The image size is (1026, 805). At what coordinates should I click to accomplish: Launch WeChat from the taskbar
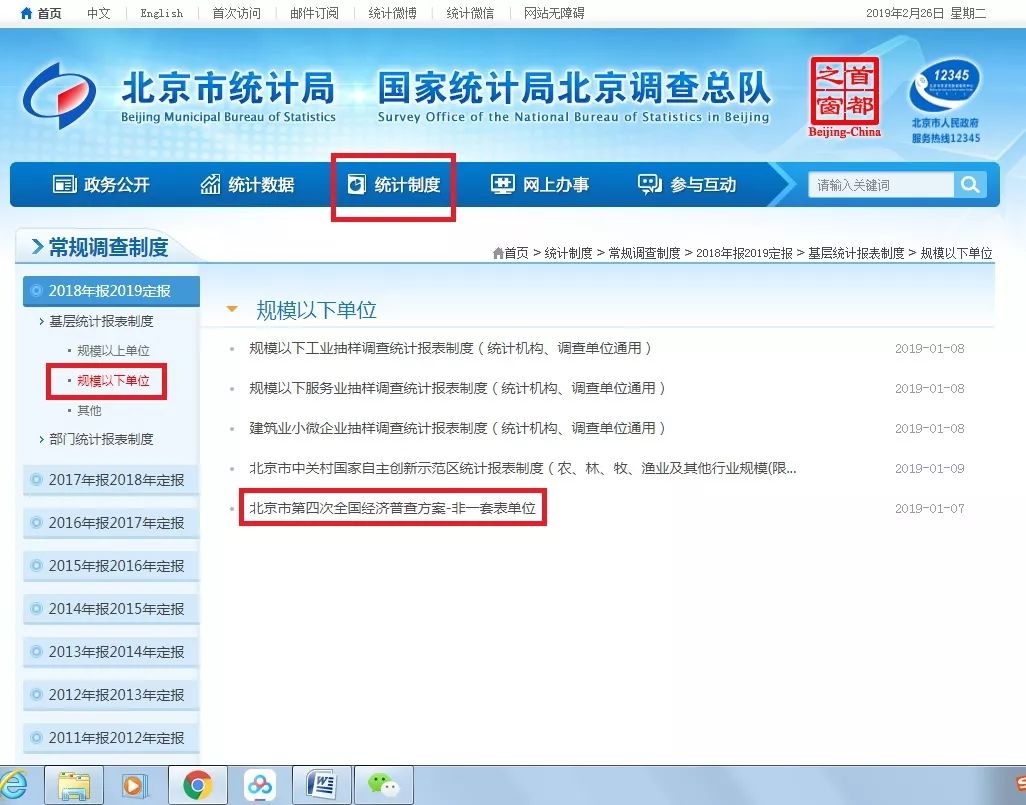[x=383, y=786]
